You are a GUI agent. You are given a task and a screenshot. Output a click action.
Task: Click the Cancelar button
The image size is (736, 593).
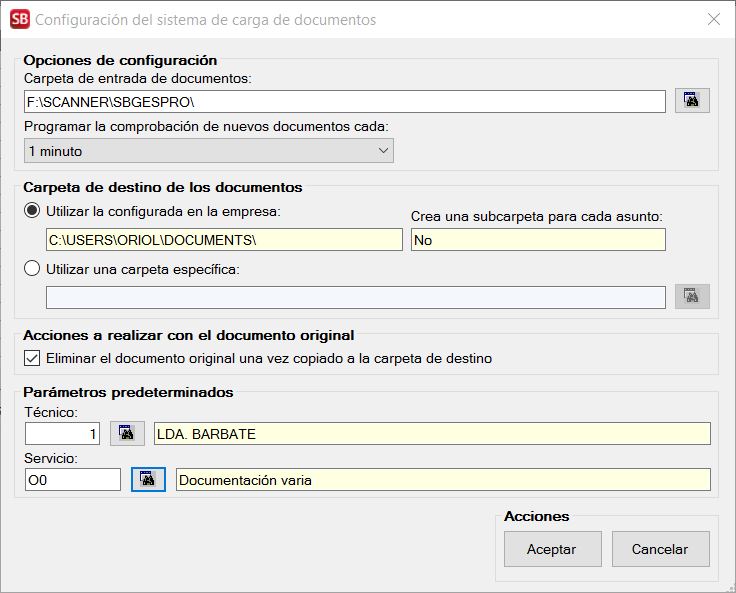[x=660, y=549]
